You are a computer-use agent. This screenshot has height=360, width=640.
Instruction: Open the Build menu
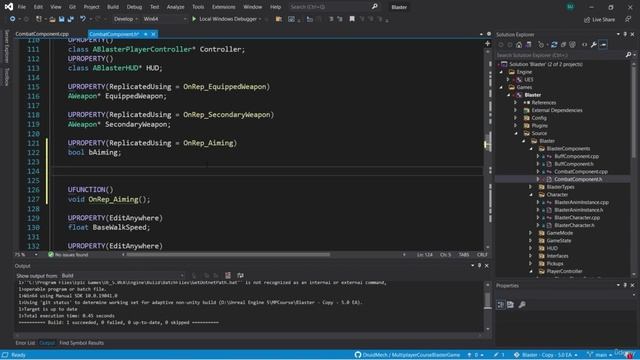click(x=113, y=7)
